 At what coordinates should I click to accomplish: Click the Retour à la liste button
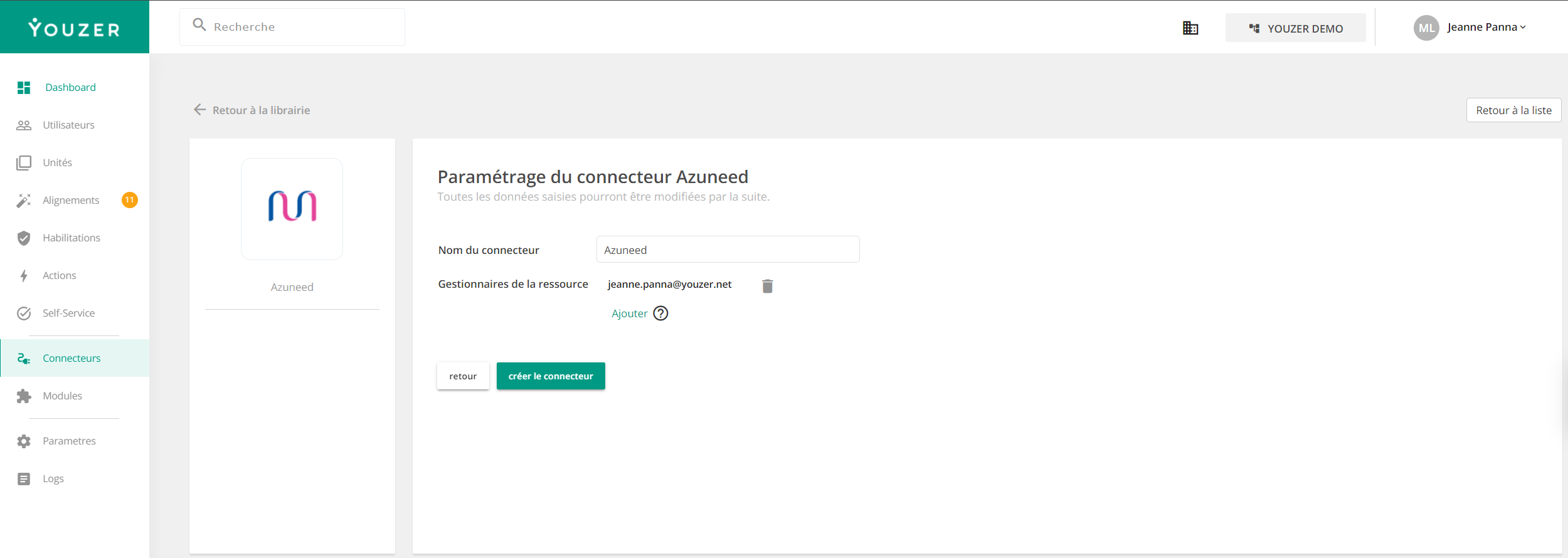1513,110
